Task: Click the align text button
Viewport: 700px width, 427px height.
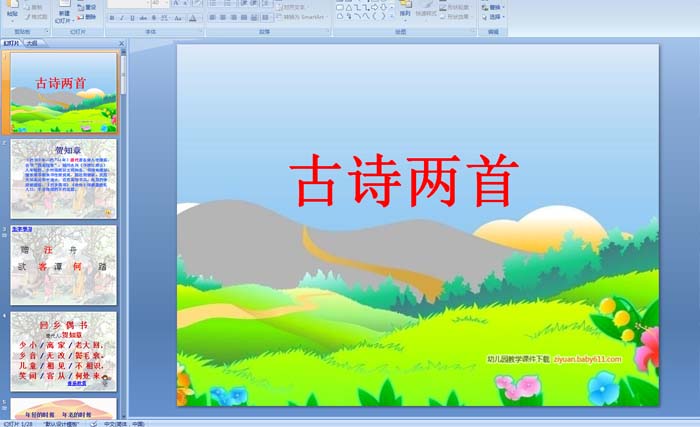Action: pyautogui.click(x=291, y=7)
